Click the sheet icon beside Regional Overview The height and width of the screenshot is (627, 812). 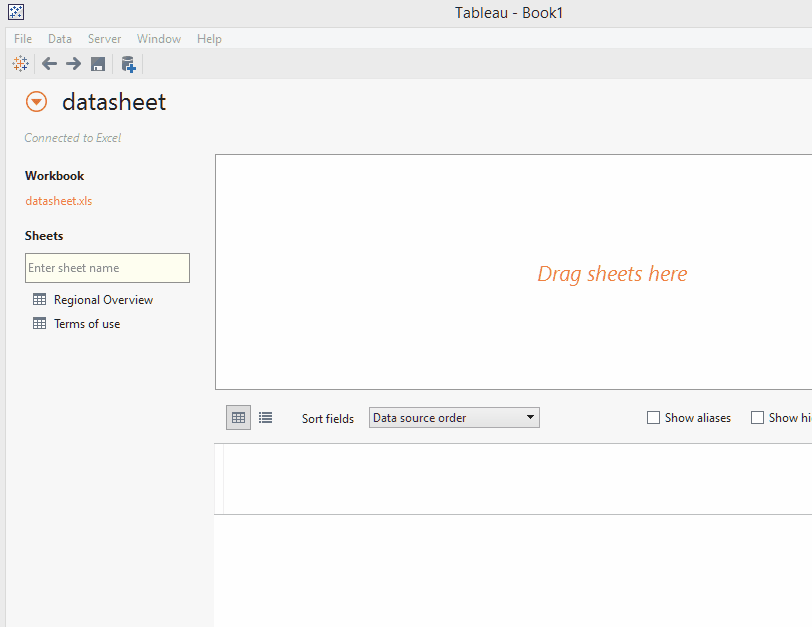pos(38,299)
